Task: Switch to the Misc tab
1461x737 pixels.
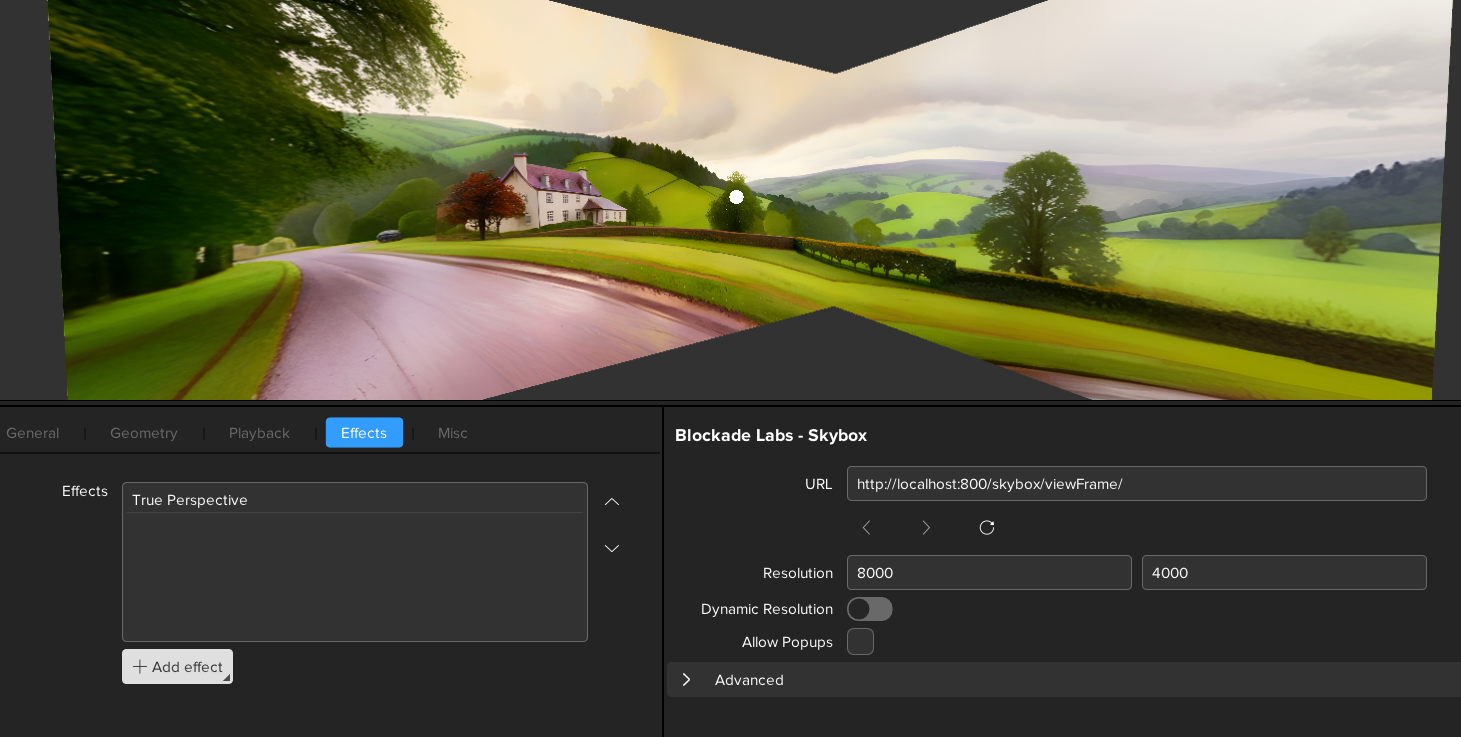Action: pos(452,433)
